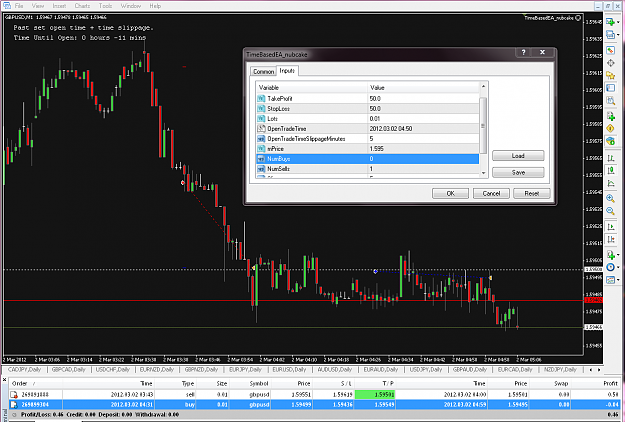This screenshot has width=625, height=422.
Task: Open the Indicators list icon
Action: pyautogui.click(x=610, y=255)
